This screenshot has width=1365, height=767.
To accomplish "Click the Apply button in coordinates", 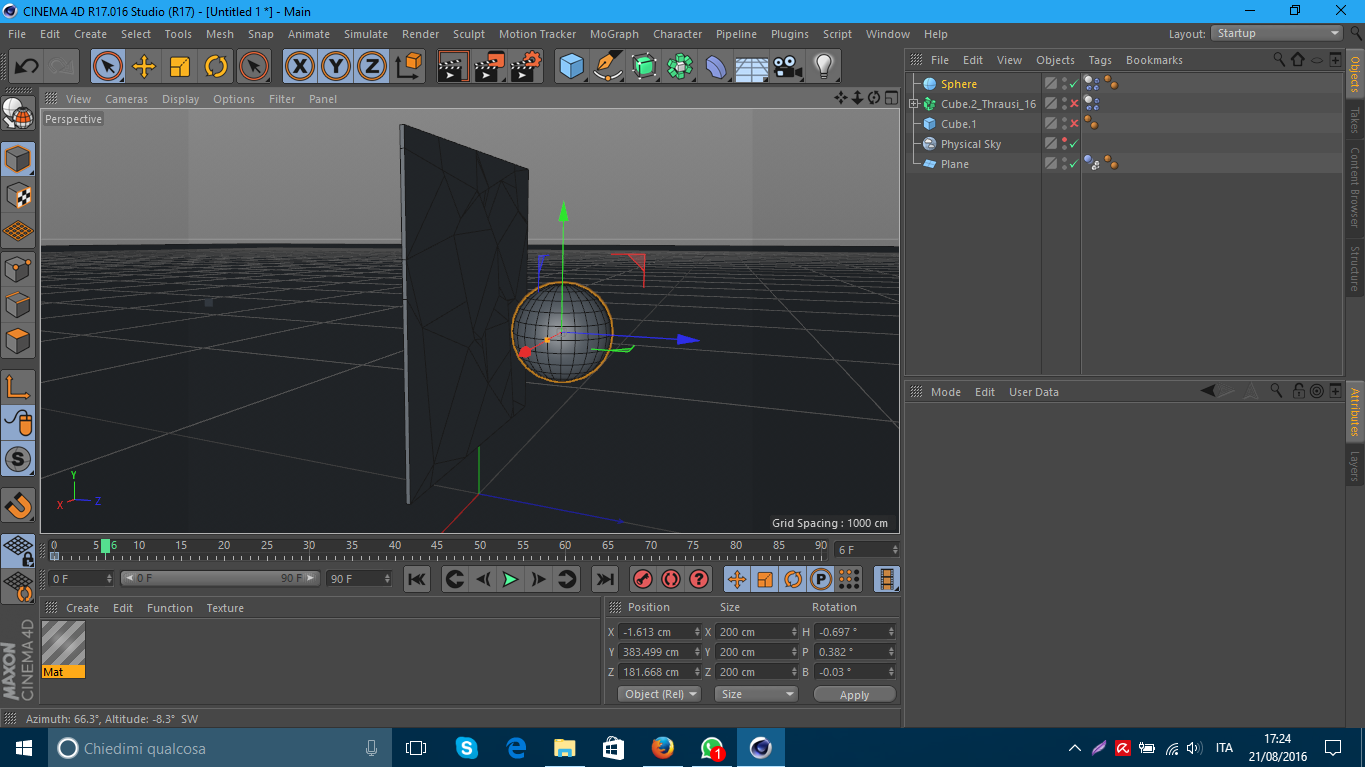I will coord(854,694).
